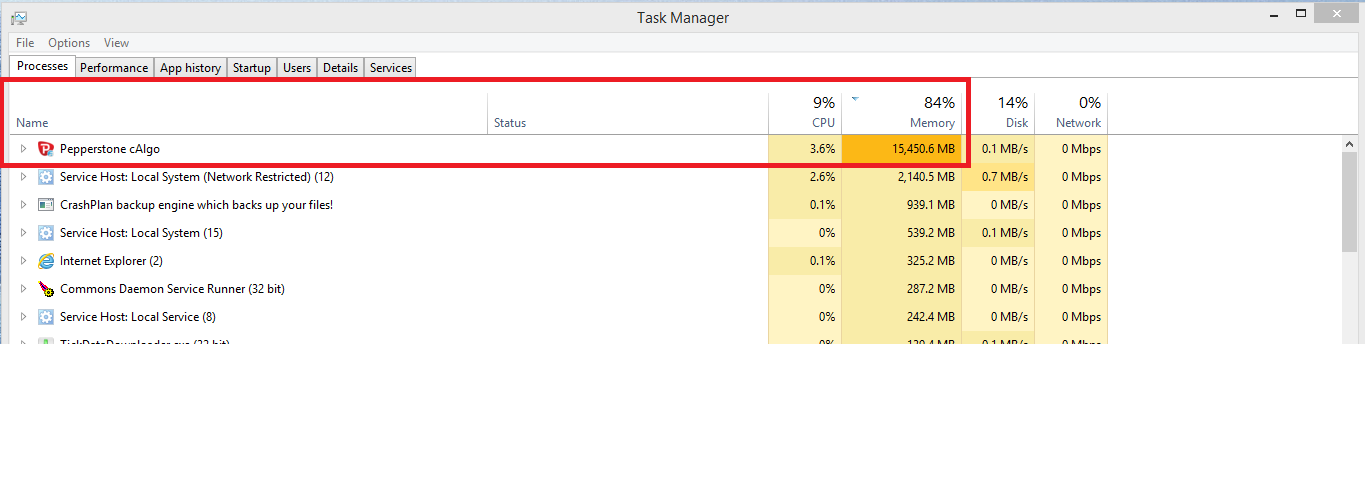Screen dimensions: 1365x498
Task: Click the 2.6% CPU cell
Action: point(805,177)
